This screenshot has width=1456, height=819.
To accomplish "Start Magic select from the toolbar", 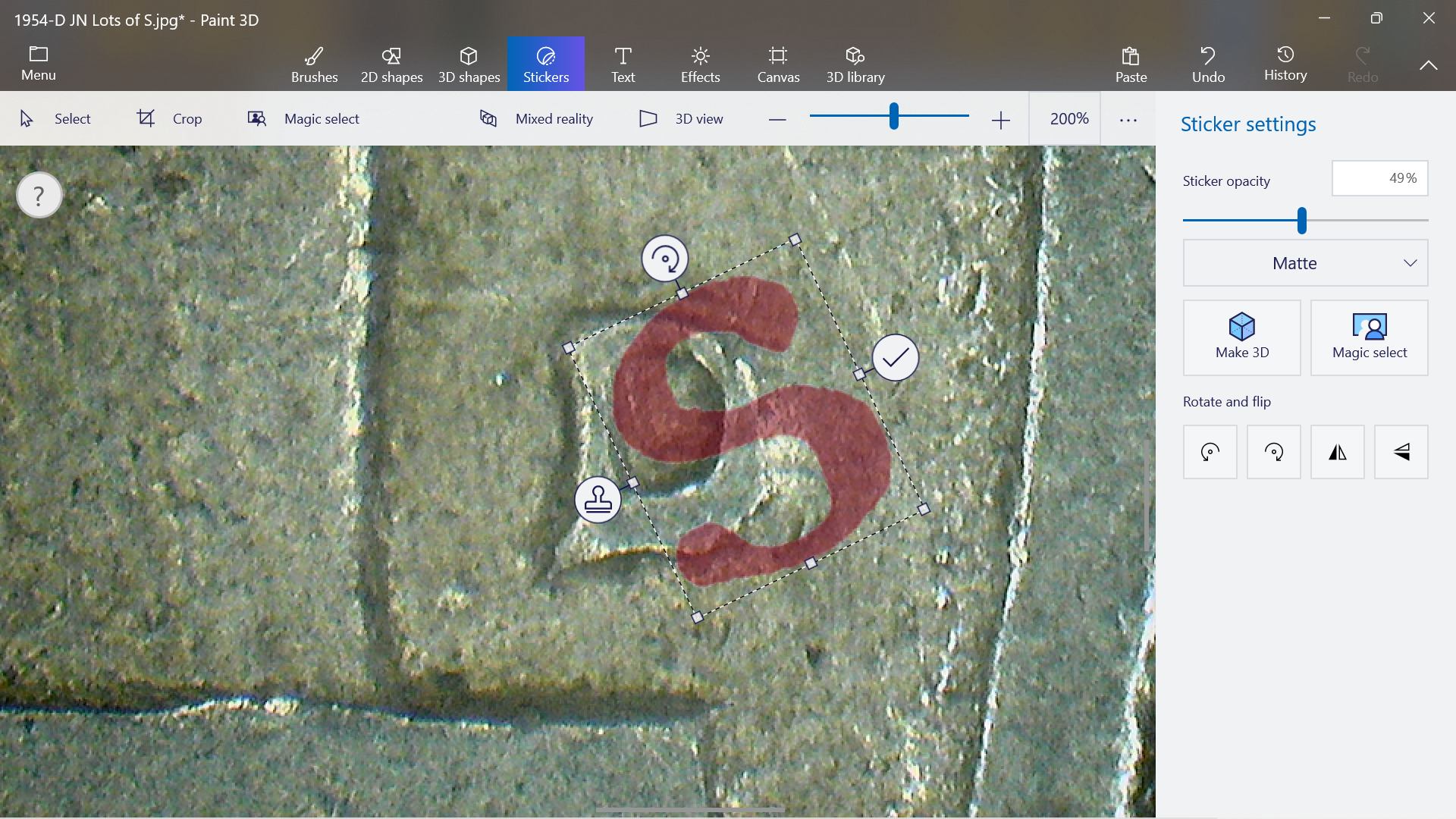I will click(x=303, y=118).
